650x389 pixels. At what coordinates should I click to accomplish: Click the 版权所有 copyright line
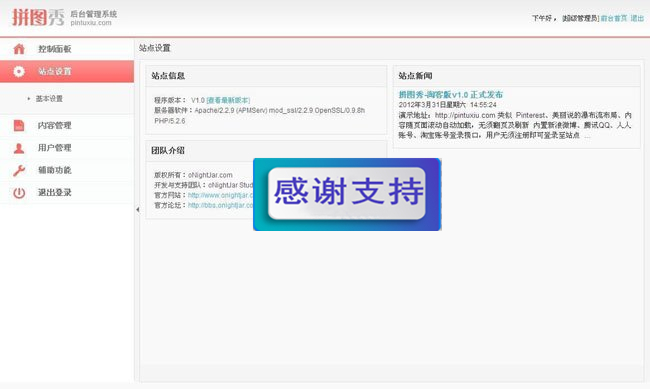(x=193, y=175)
